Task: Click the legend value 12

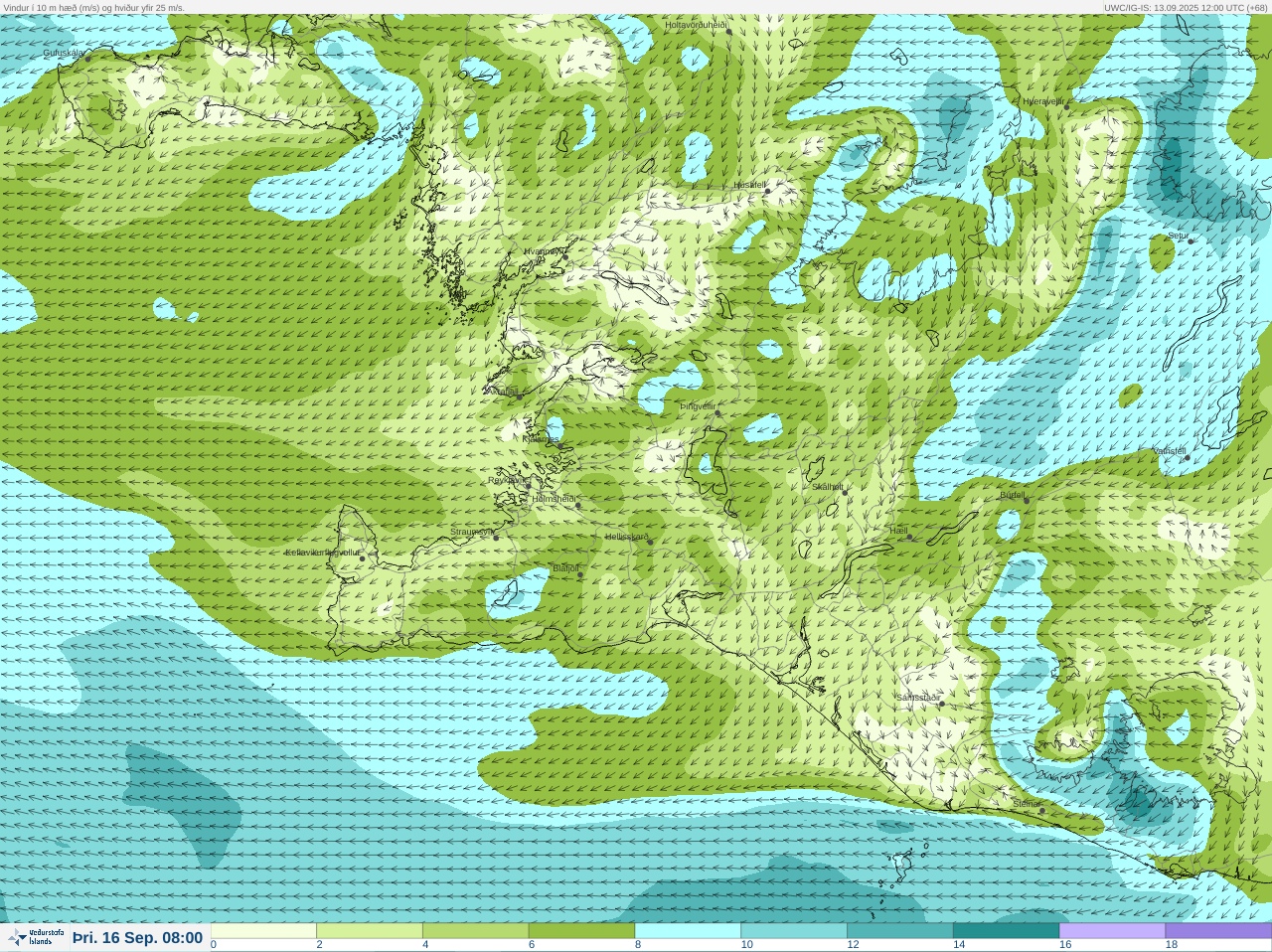Action: [x=853, y=945]
